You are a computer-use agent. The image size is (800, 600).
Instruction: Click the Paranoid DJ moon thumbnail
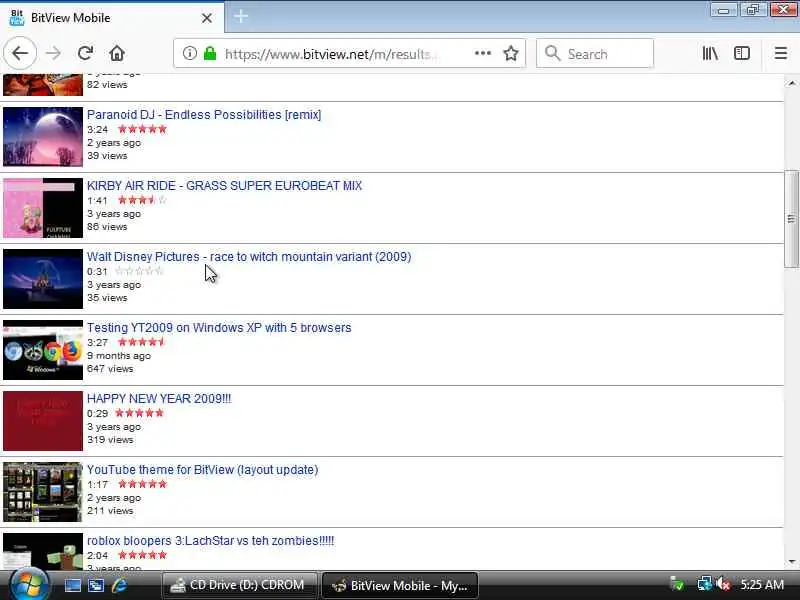click(43, 137)
